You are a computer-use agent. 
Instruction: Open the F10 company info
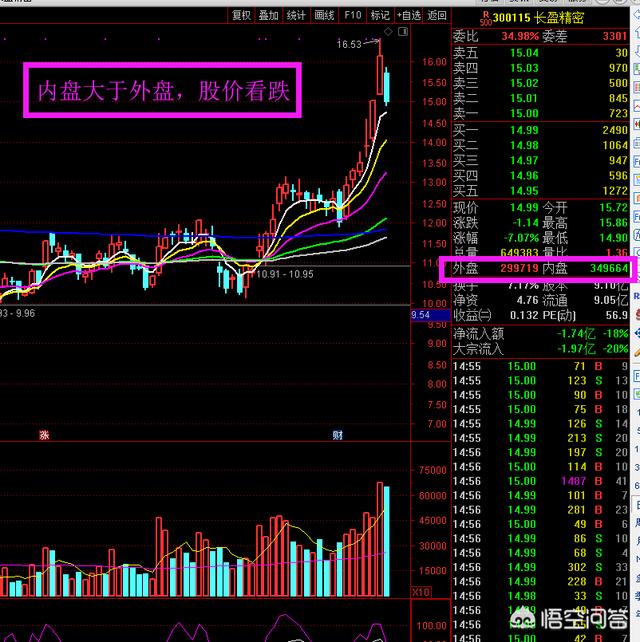pos(352,15)
